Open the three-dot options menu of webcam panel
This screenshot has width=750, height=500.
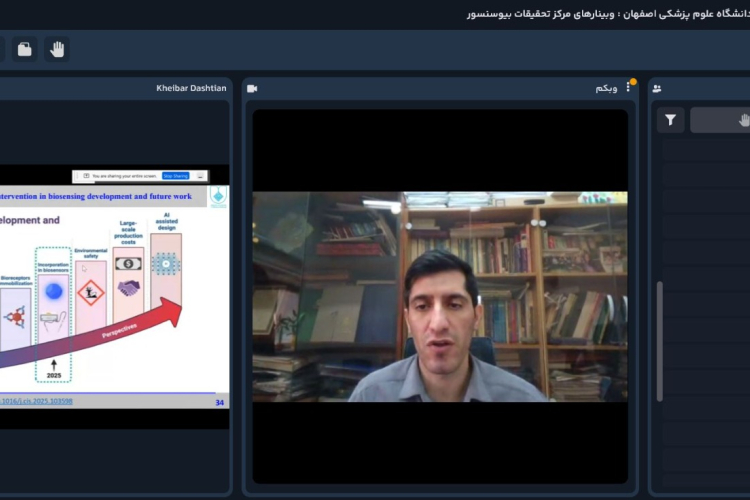pyautogui.click(x=628, y=88)
